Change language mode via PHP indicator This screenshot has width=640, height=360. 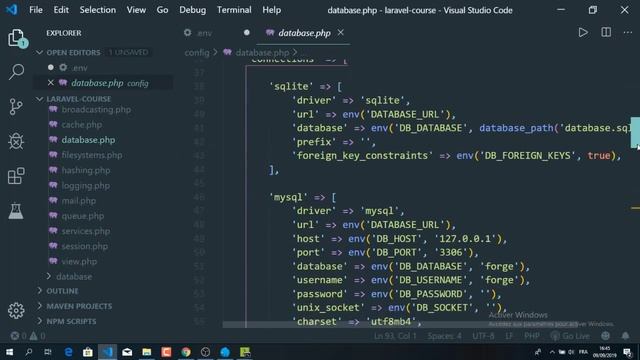click(532, 336)
